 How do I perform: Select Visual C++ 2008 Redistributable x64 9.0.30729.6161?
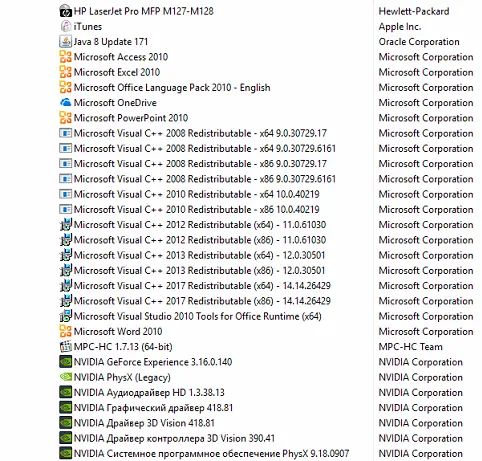pyautogui.click(x=204, y=149)
